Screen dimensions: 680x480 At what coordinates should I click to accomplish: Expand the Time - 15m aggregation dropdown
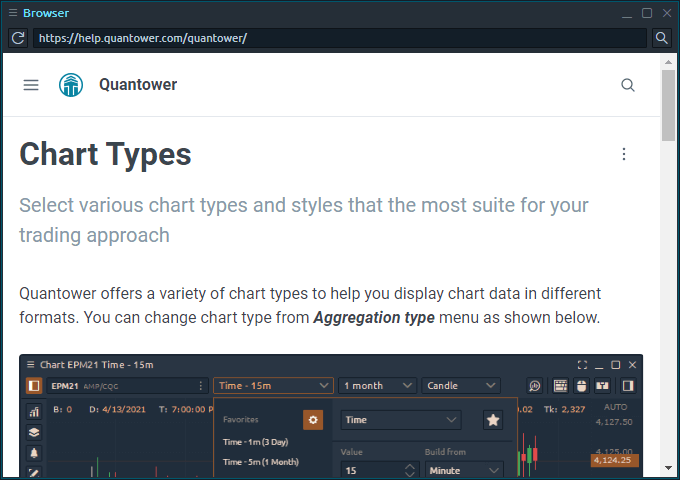[273, 385]
